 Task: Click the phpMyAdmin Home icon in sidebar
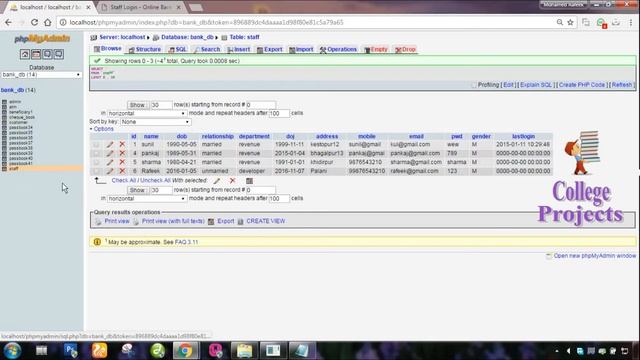[24, 54]
